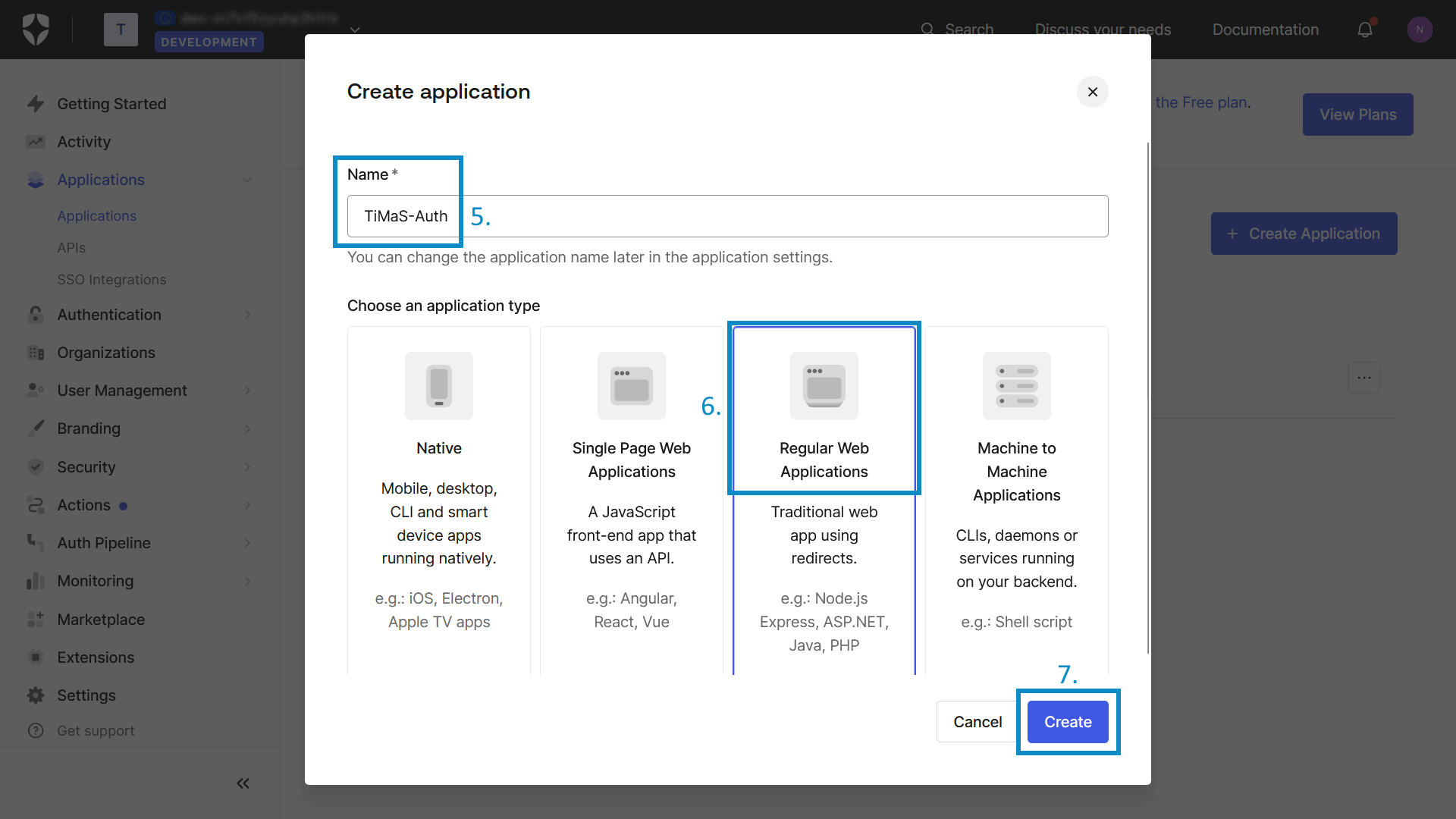Click the Auth0 shield logo

pyautogui.click(x=36, y=30)
